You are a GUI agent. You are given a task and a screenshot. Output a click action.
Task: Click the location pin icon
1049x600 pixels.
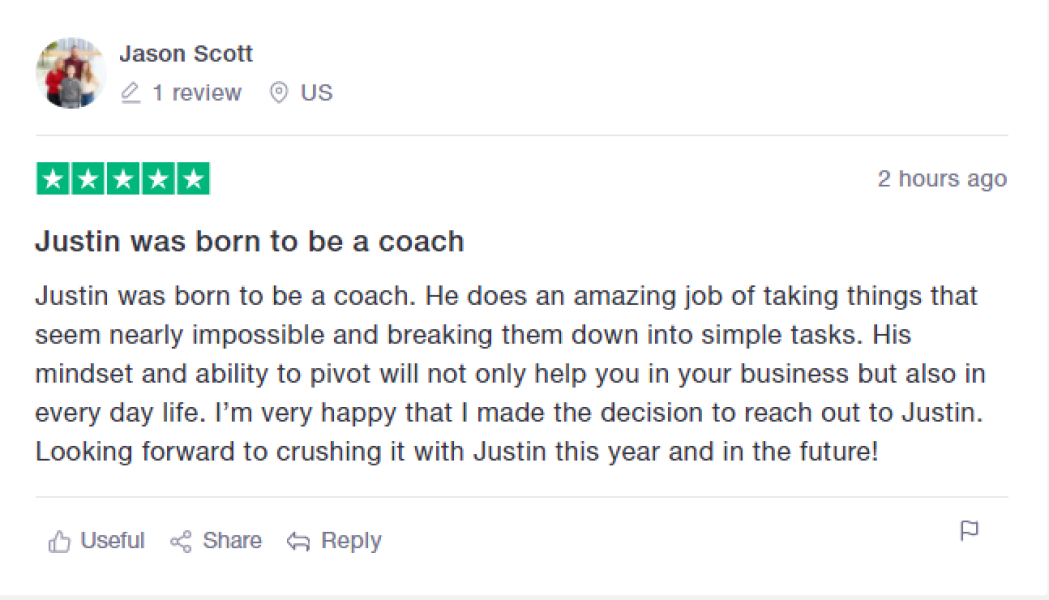[279, 93]
